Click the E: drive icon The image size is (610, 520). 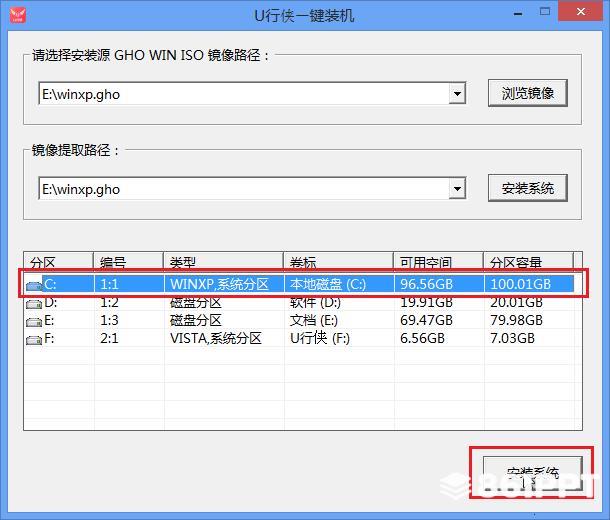click(x=34, y=322)
